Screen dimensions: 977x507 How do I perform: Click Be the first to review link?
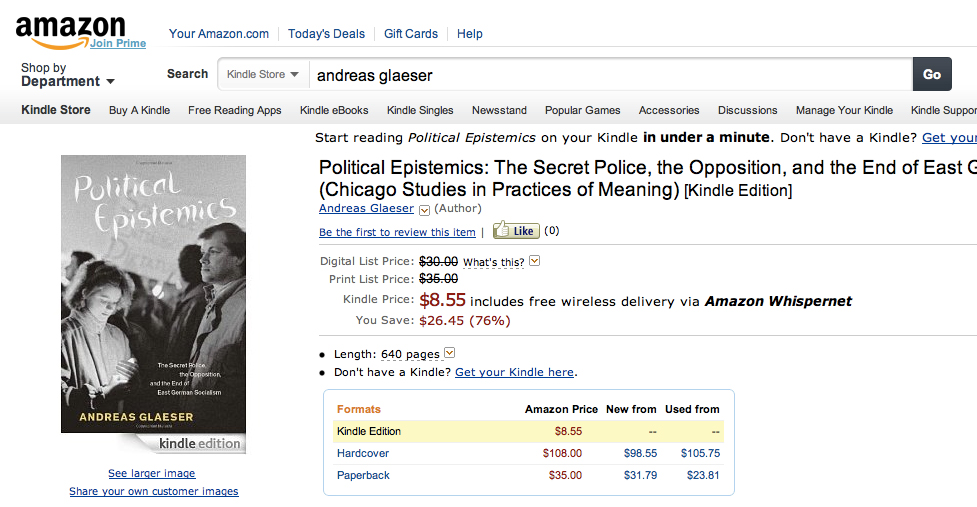point(397,232)
